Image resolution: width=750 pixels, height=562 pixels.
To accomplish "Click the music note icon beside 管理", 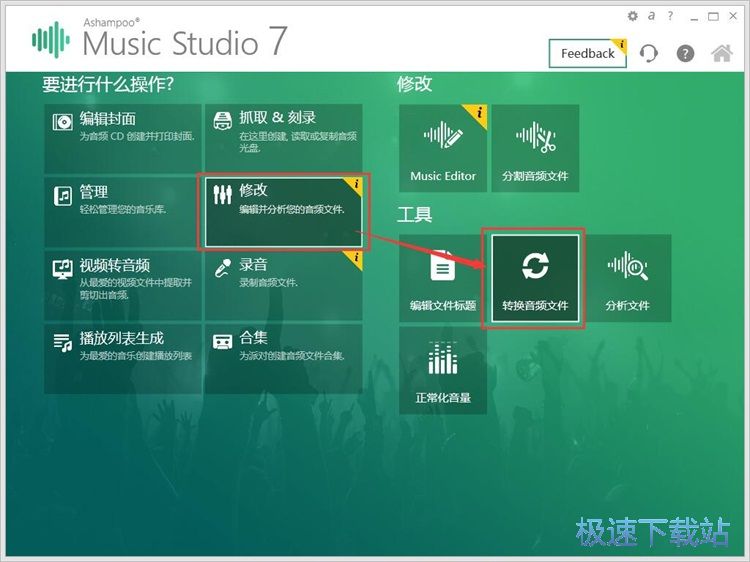I will pos(63,196).
